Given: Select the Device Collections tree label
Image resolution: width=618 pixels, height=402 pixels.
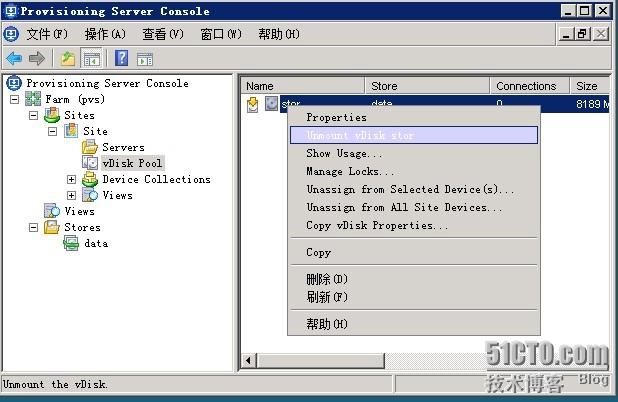Looking at the screenshot, I should point(156,179).
